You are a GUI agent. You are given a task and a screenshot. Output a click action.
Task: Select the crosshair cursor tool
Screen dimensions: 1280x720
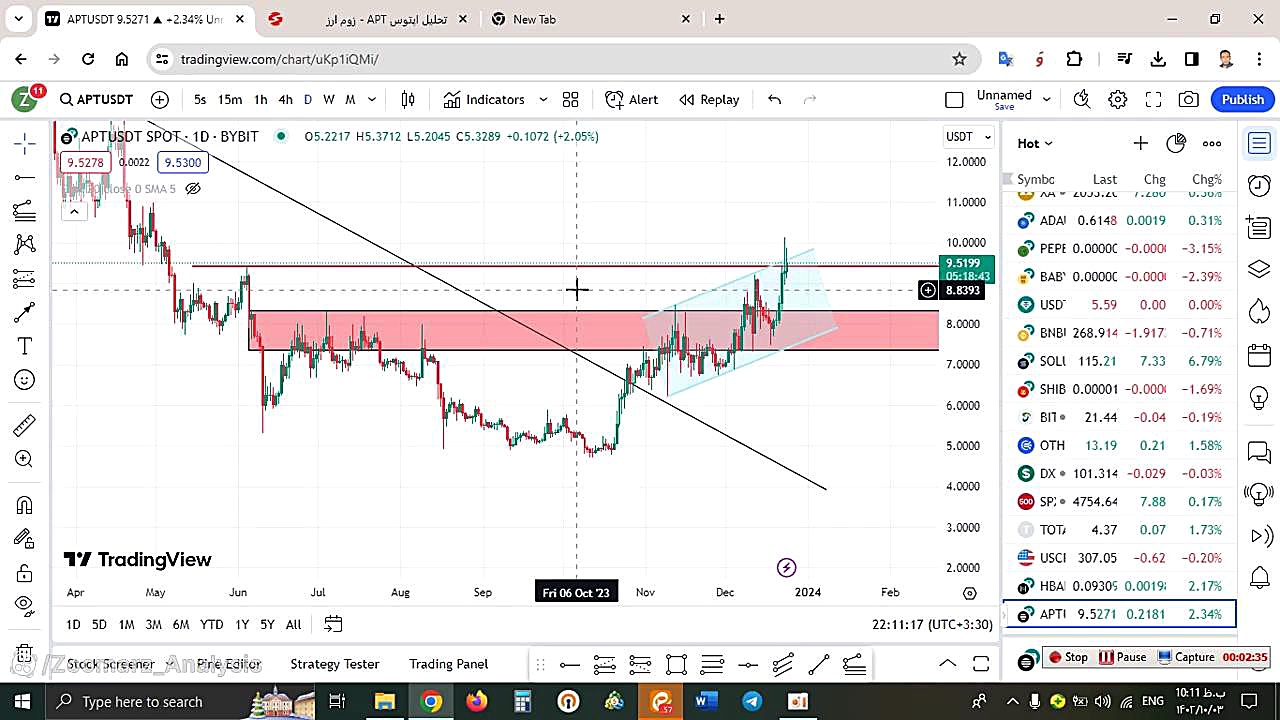(24, 144)
